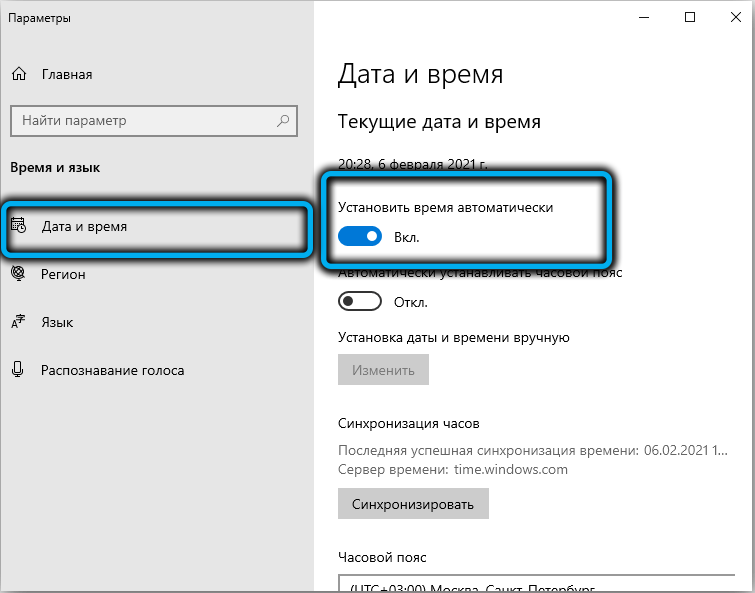The height and width of the screenshot is (593, 755).
Task: Open the time zone dropdown
Action: (536, 583)
